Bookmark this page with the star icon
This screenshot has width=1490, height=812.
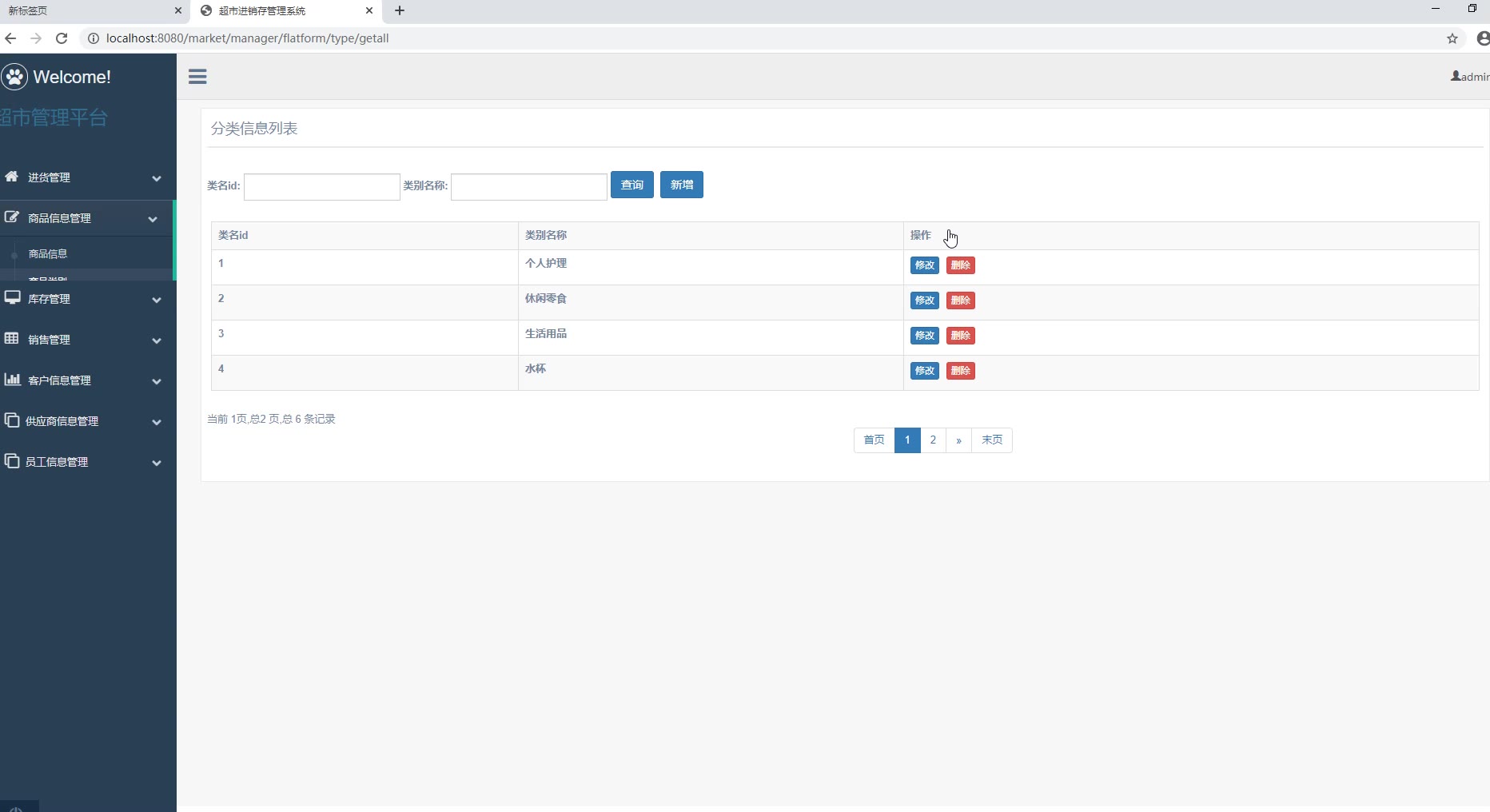click(x=1452, y=38)
